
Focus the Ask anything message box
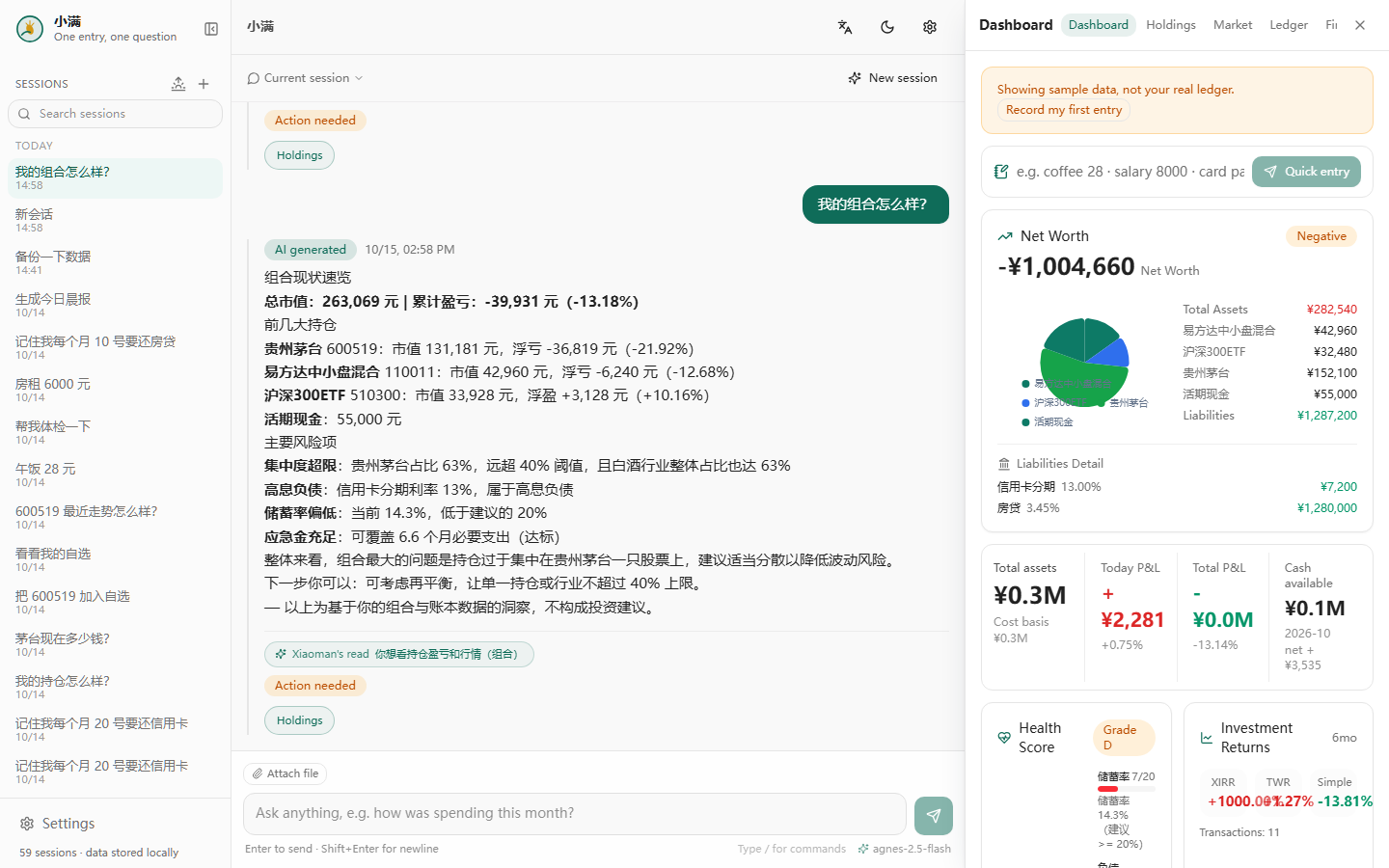pyautogui.click(x=575, y=814)
